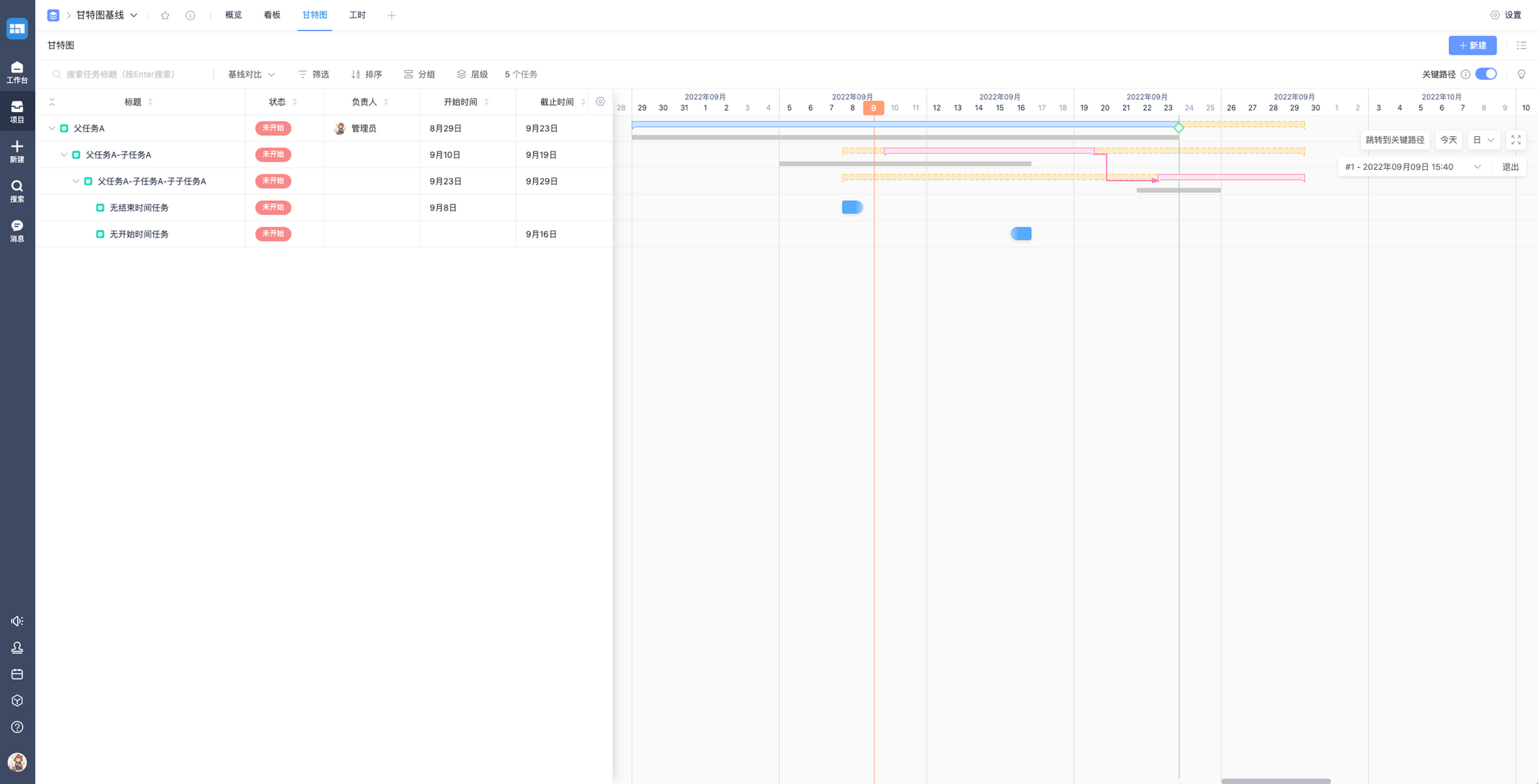Viewport: 1538px width, 784px height.
Task: Click the search task title field
Action: [x=131, y=75]
